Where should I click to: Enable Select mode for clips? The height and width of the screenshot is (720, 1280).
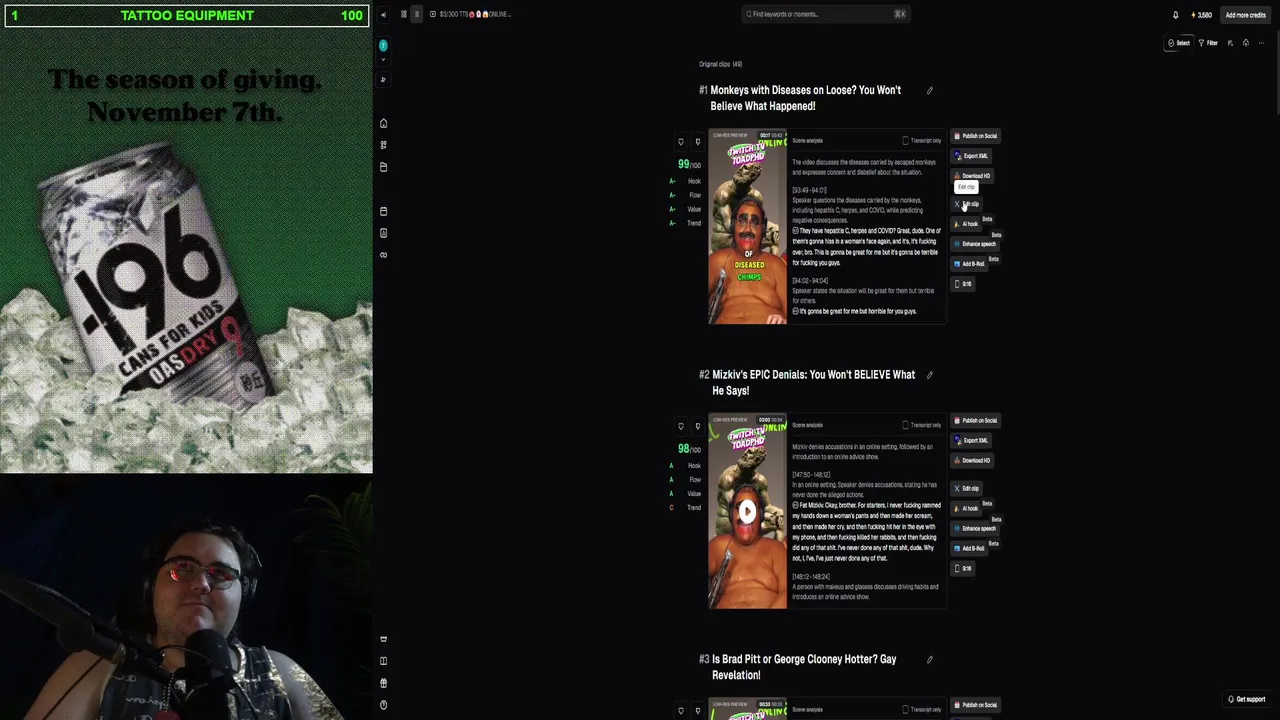coord(1180,43)
